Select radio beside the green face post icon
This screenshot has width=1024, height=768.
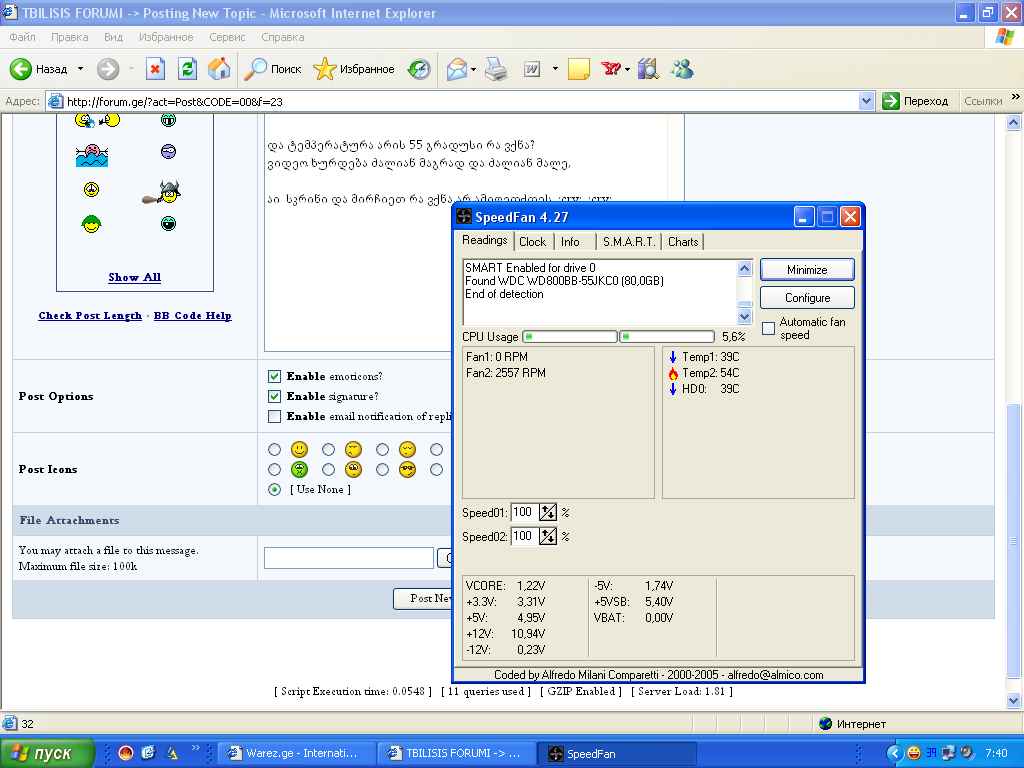pos(274,470)
